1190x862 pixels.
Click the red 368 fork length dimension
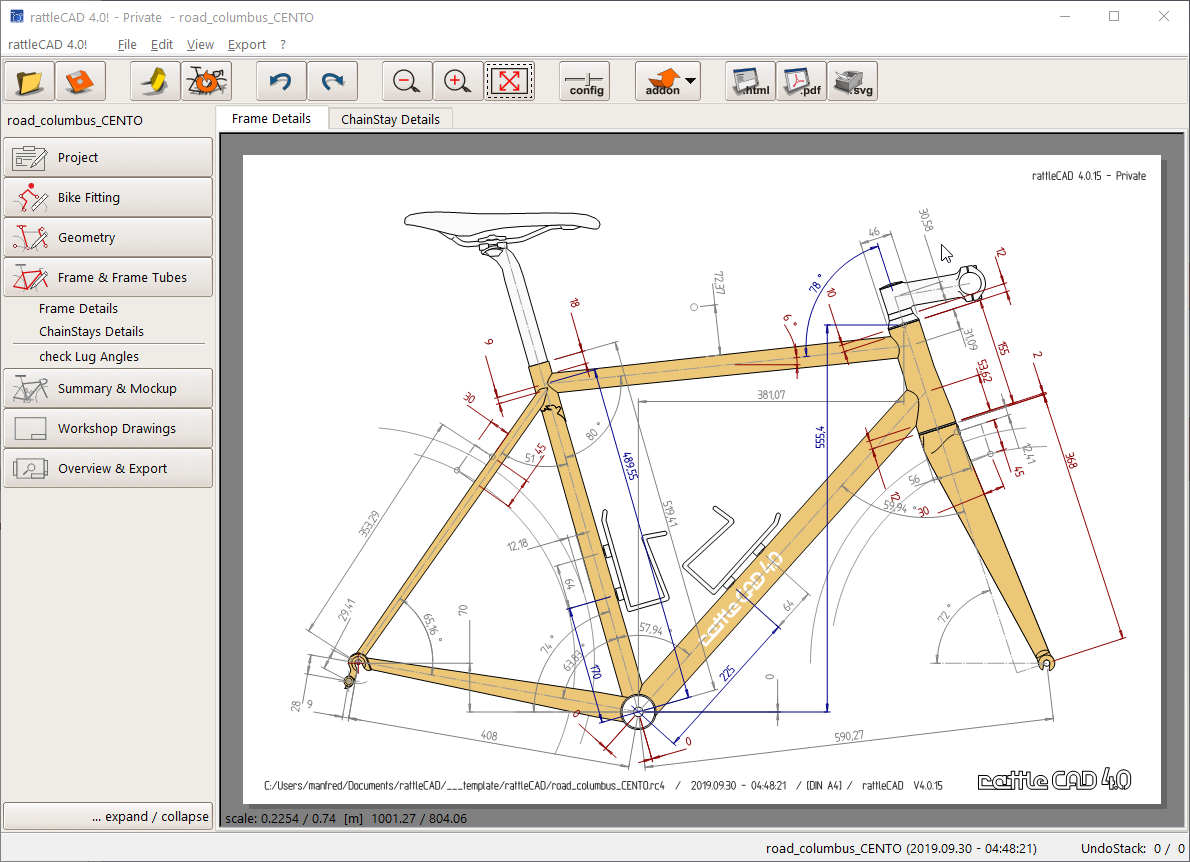pos(1070,461)
